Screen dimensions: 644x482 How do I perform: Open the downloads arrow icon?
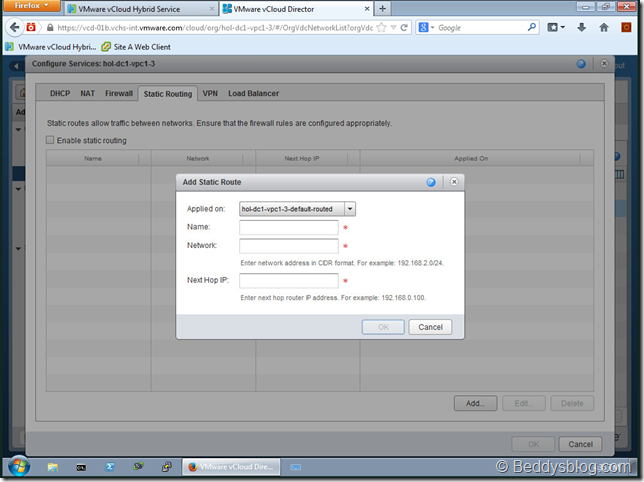point(581,28)
